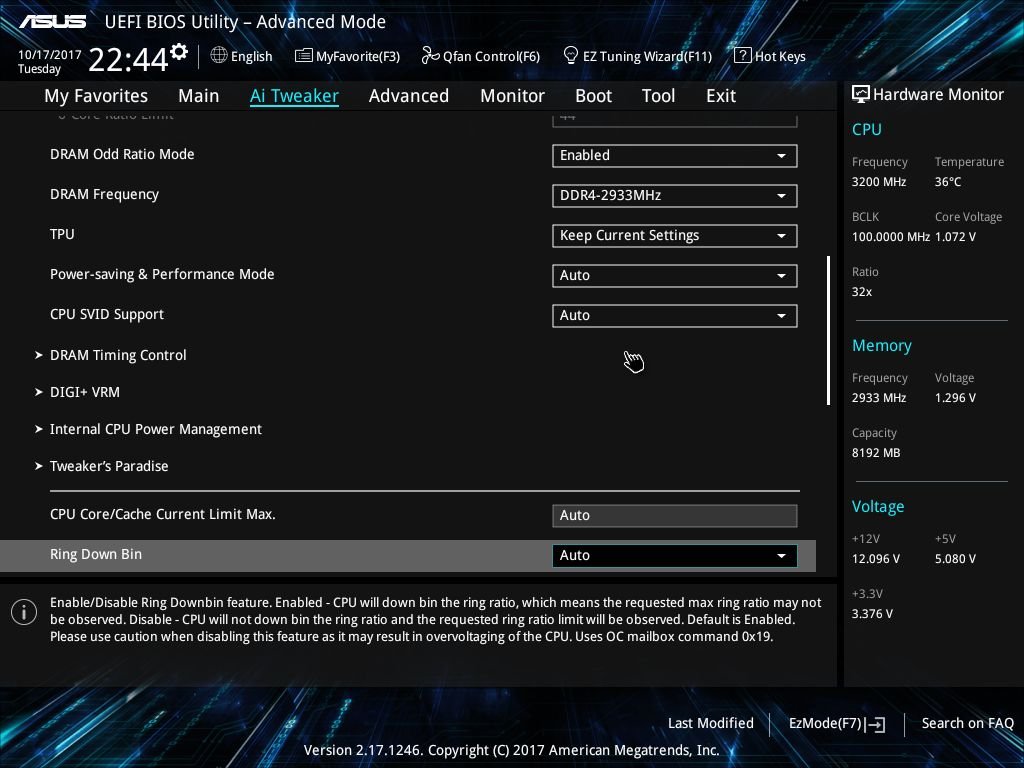1024x768 pixels.
Task: Click the CPU ratio 32x value
Action: point(862,292)
